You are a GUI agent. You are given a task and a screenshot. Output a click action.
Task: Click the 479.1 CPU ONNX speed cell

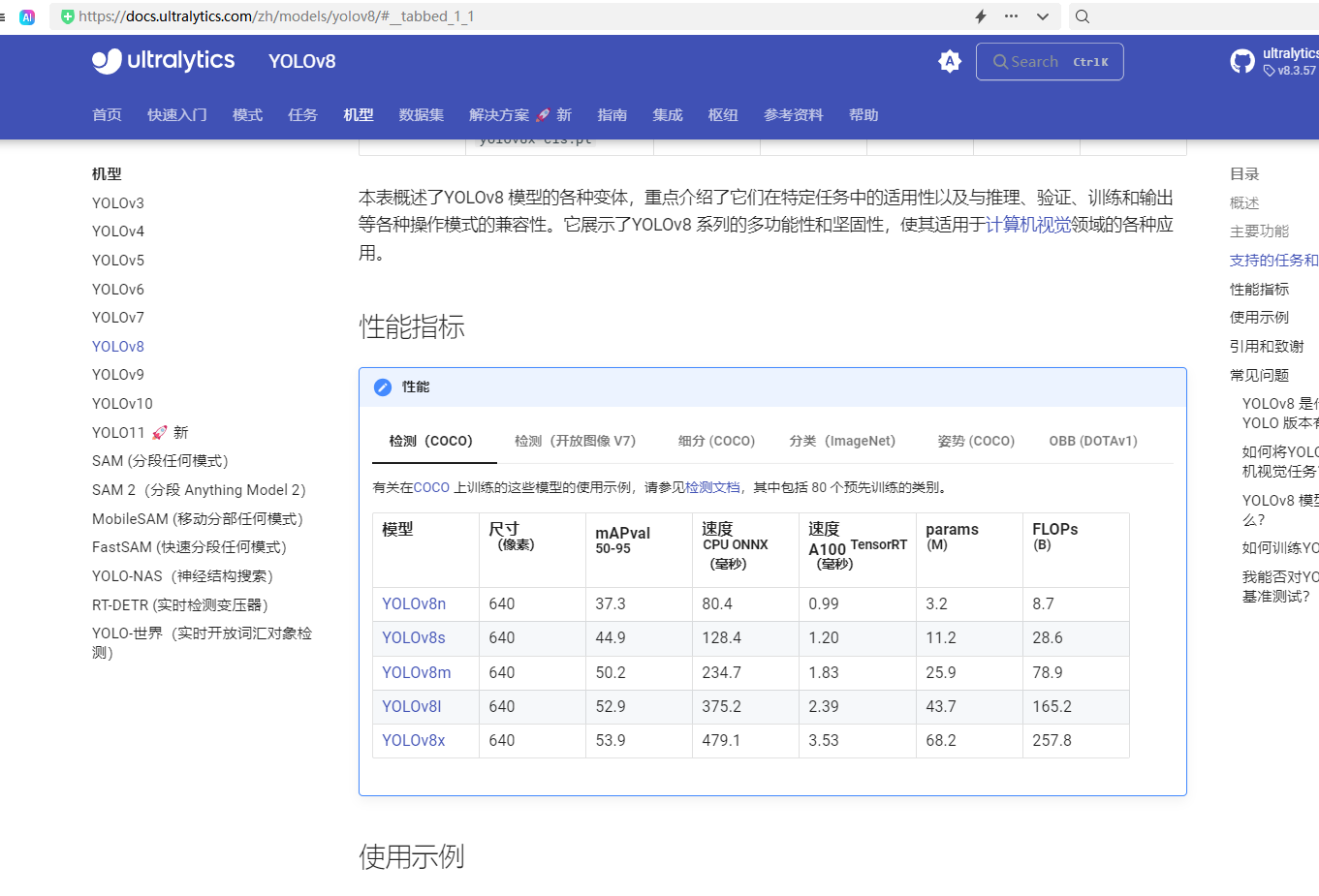click(x=745, y=741)
